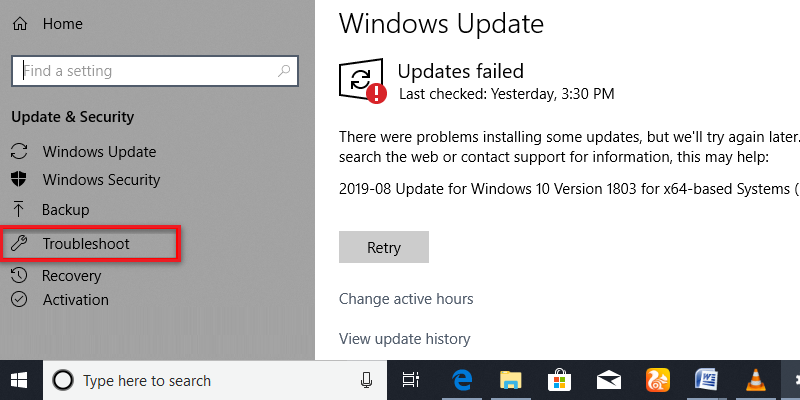The width and height of the screenshot is (800, 400).
Task: Open File Explorer from taskbar
Action: 511,380
